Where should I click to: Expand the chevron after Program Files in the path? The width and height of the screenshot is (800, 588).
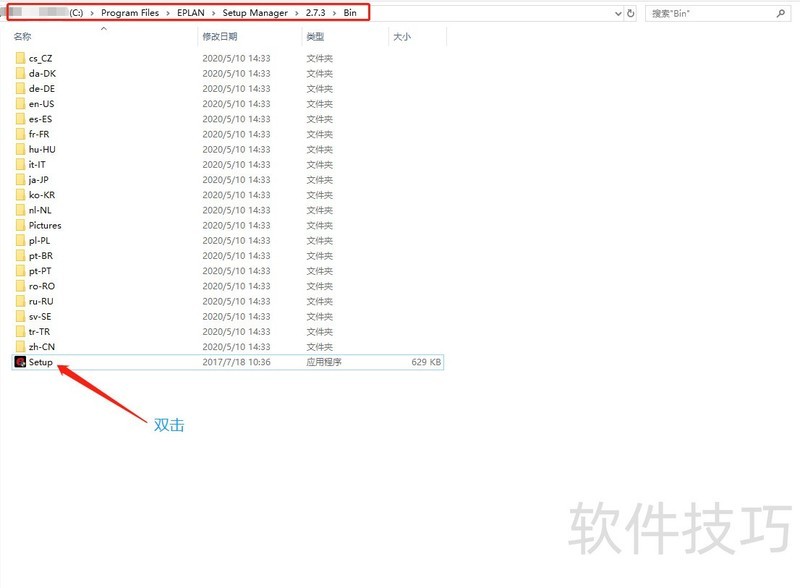[166, 14]
